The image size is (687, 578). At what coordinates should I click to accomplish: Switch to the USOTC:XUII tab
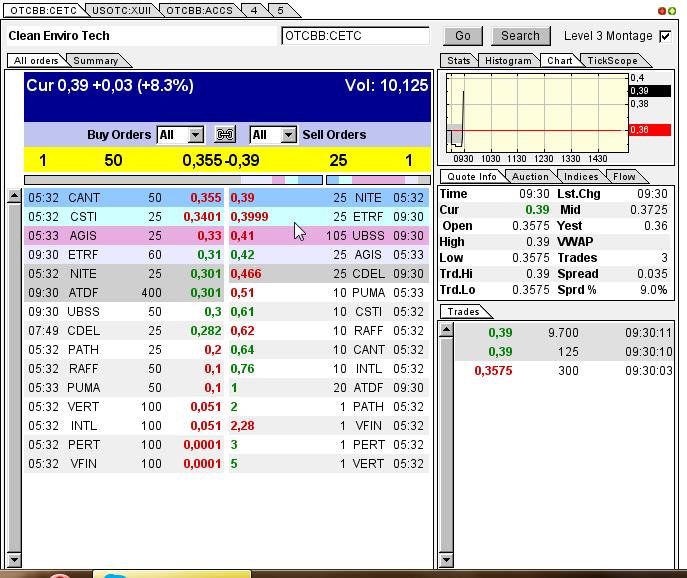[x=121, y=11]
